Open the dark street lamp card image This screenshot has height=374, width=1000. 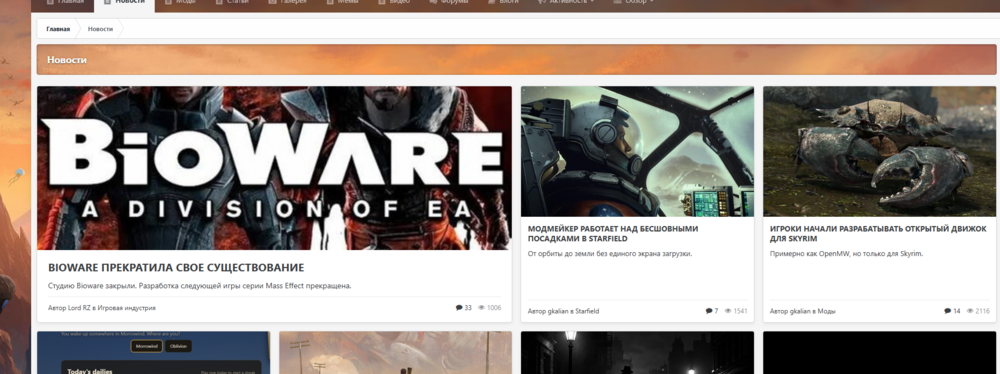[637, 352]
